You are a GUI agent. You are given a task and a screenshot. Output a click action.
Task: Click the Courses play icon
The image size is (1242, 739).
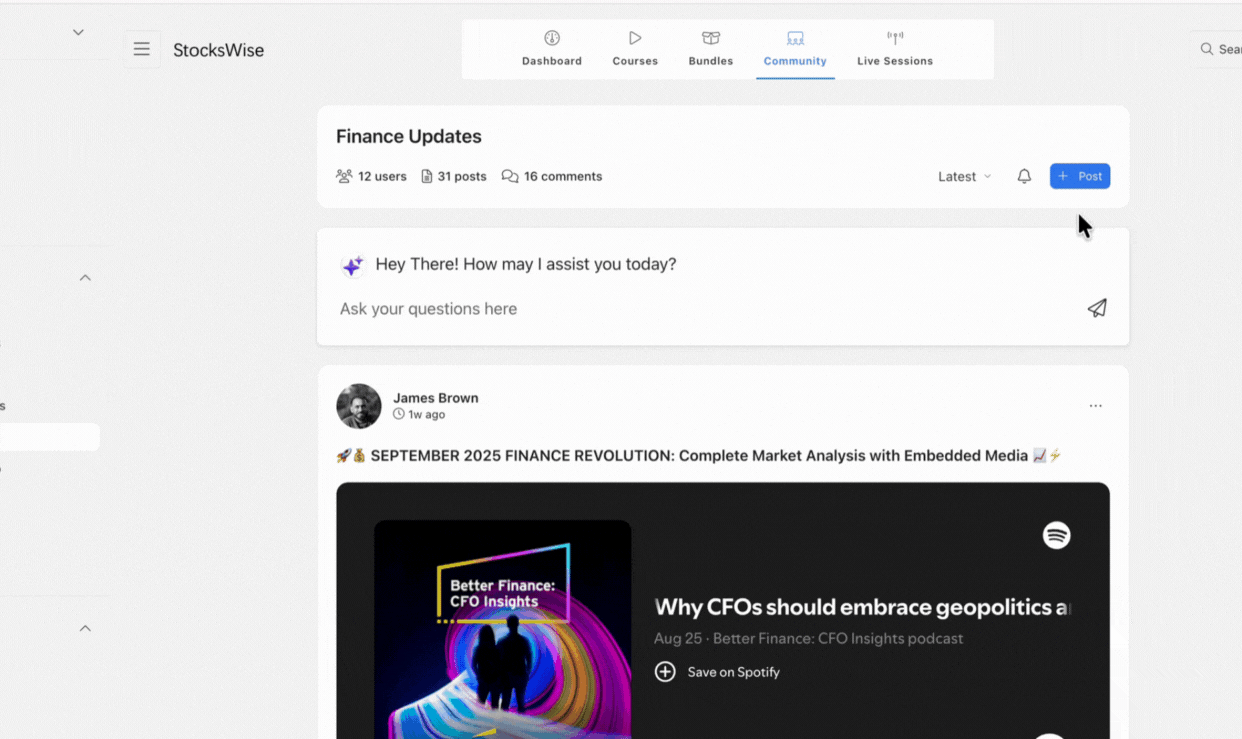pyautogui.click(x=635, y=38)
